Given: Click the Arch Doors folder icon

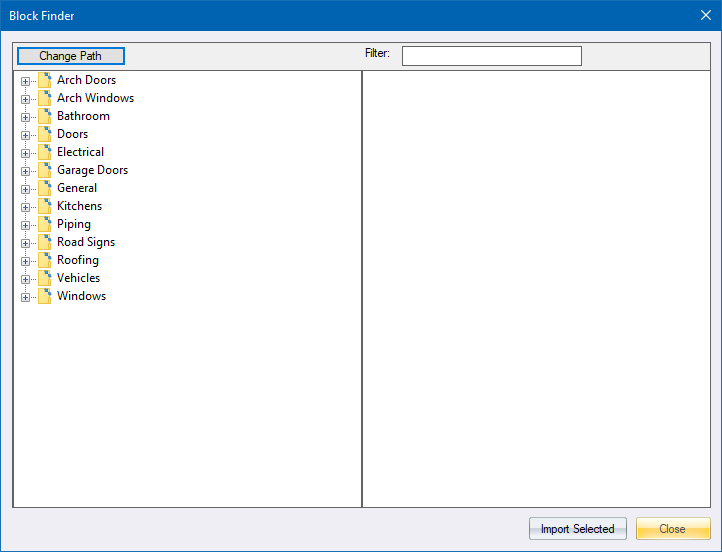Looking at the screenshot, I should point(44,80).
